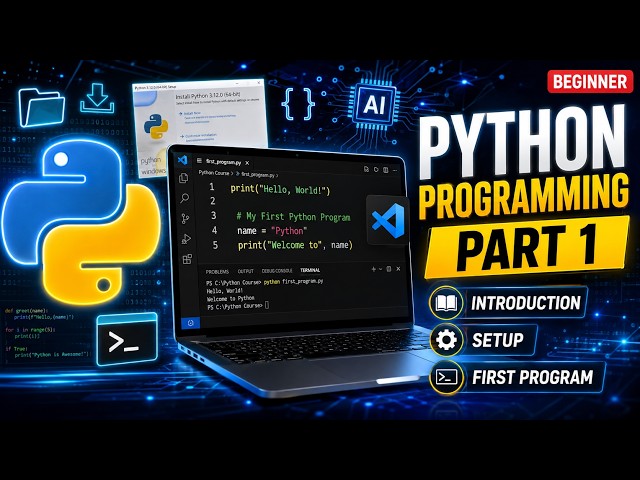Screen dimensions: 640x480
Task: Open the Extensions icon in VS Code sidebar
Action: point(187,259)
